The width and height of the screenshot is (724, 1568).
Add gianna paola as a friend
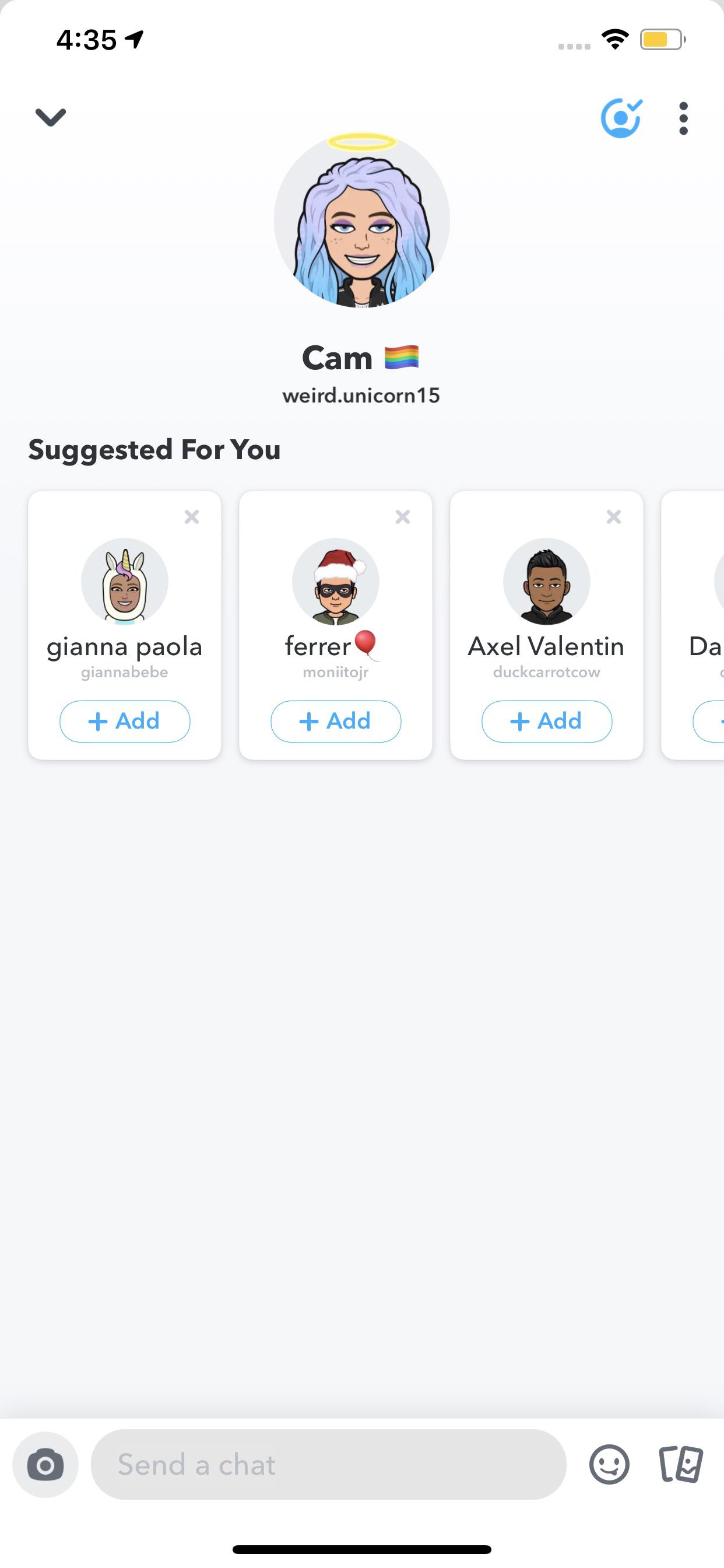pyautogui.click(x=125, y=722)
